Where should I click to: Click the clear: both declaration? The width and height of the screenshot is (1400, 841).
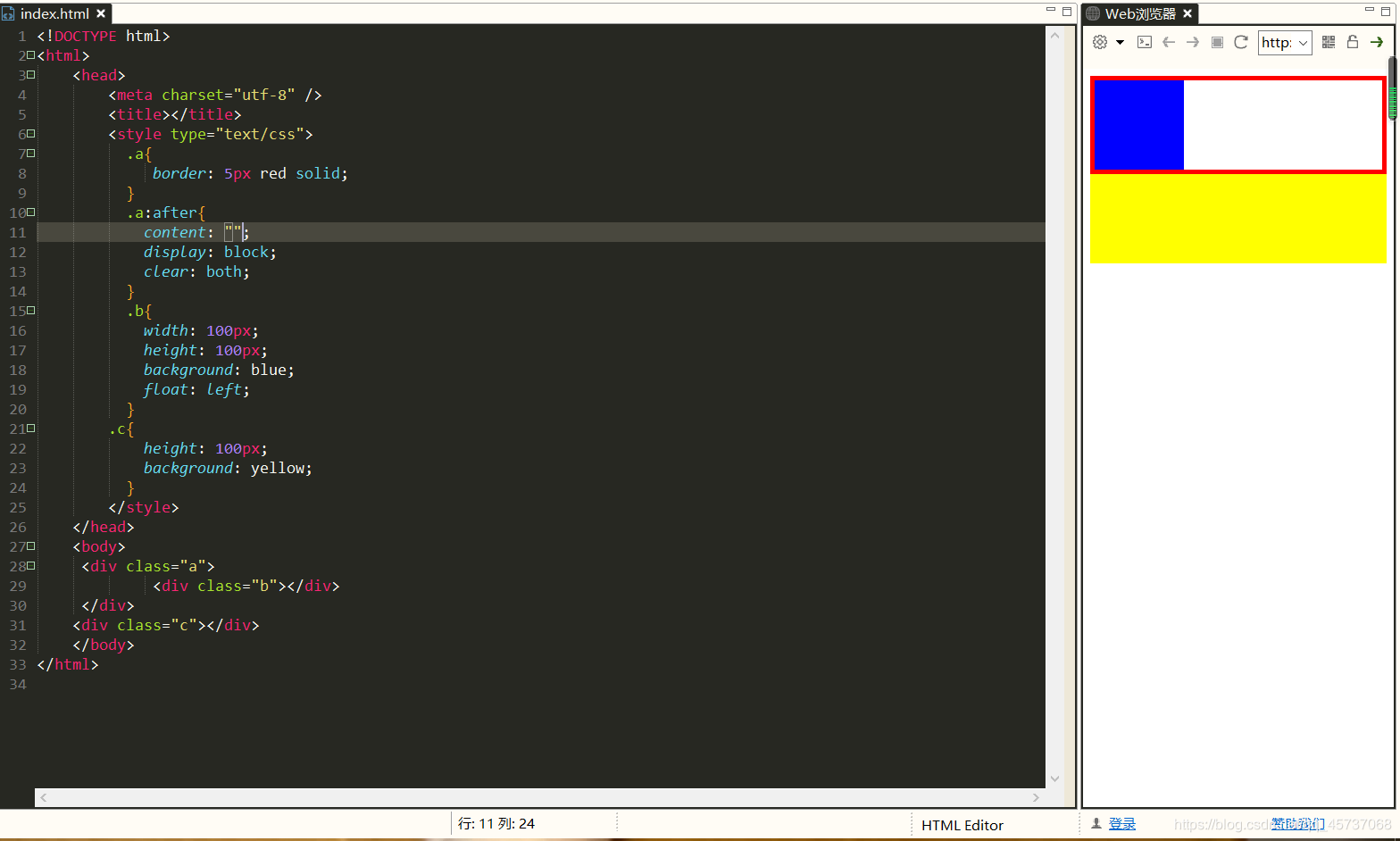(196, 271)
